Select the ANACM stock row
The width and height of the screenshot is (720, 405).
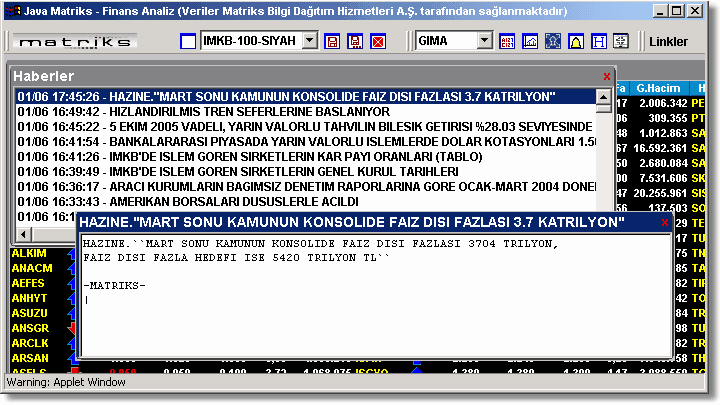pyautogui.click(x=32, y=268)
